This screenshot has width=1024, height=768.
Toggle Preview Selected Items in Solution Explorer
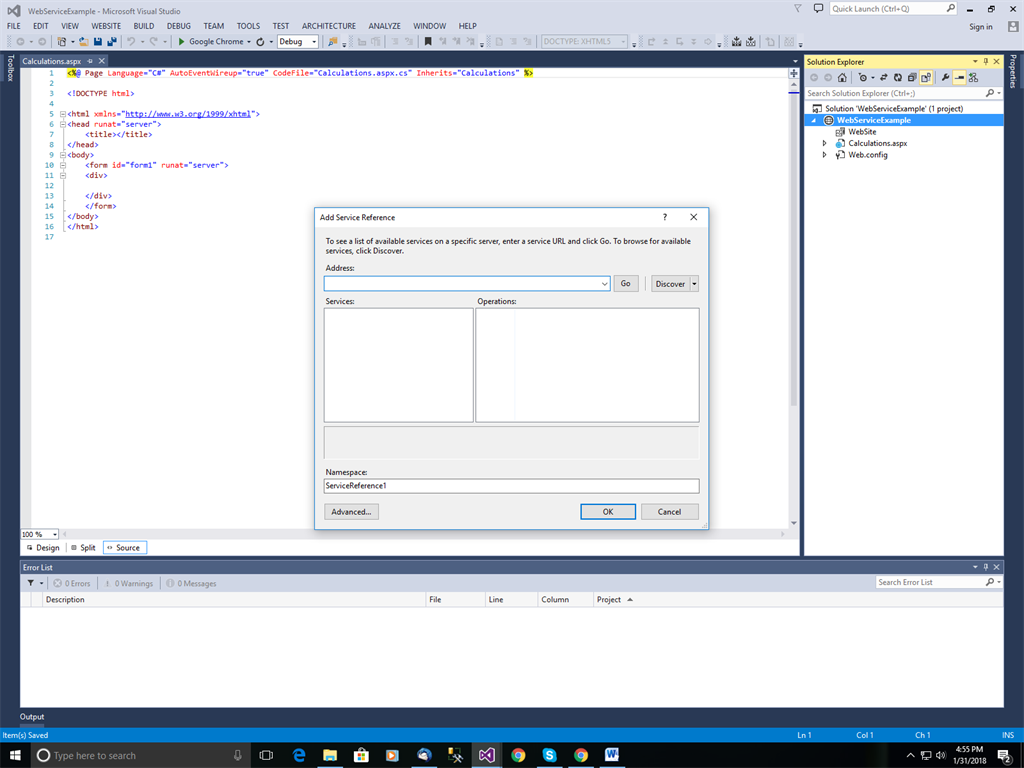pyautogui.click(x=959, y=78)
